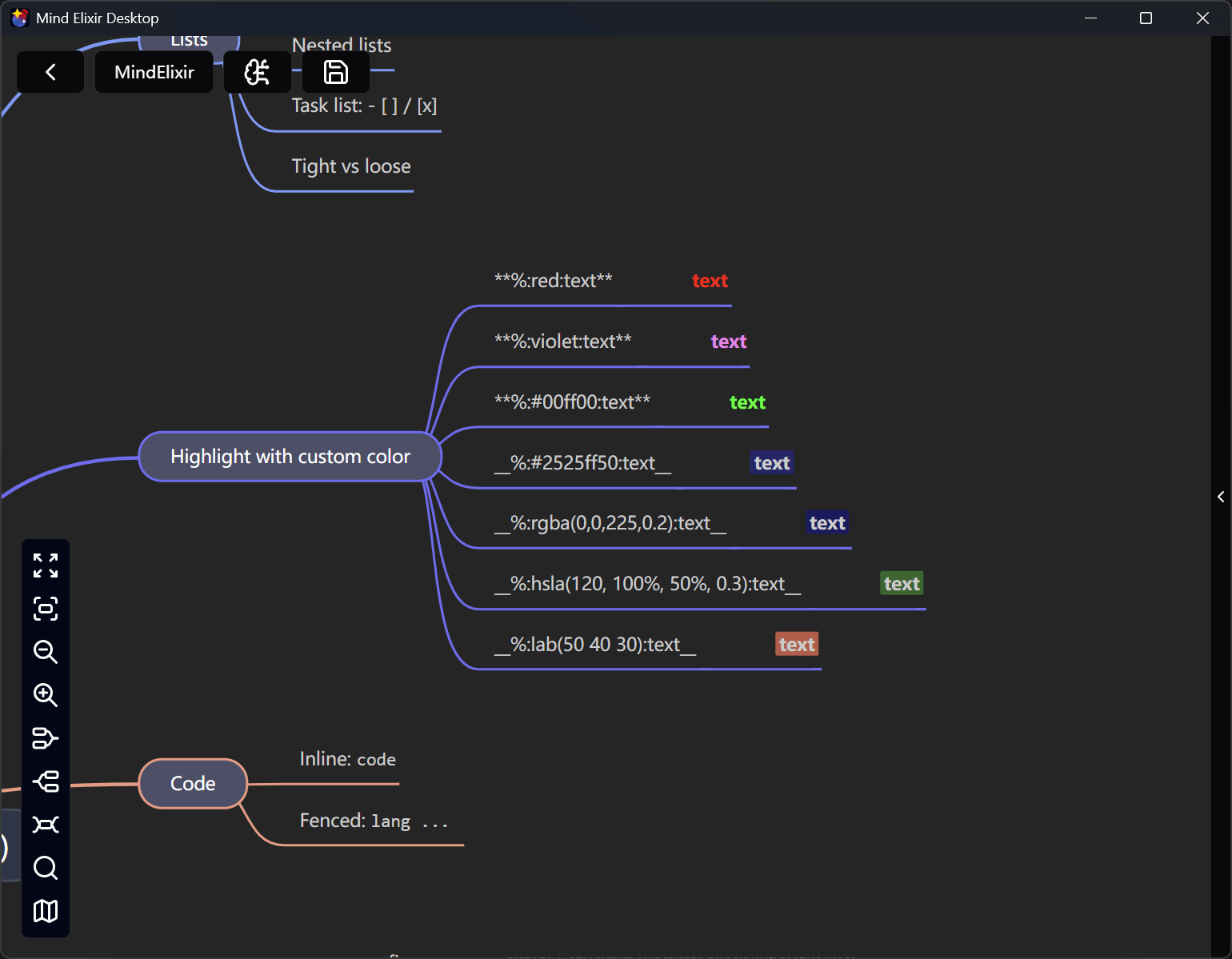The width and height of the screenshot is (1232, 959).
Task: Switch to left-side layout icon
Action: [46, 781]
